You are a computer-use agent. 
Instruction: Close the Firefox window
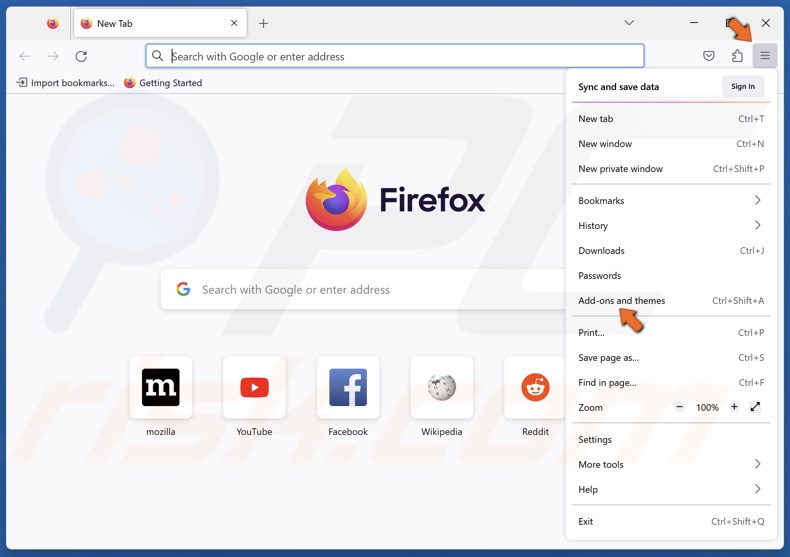point(765,23)
